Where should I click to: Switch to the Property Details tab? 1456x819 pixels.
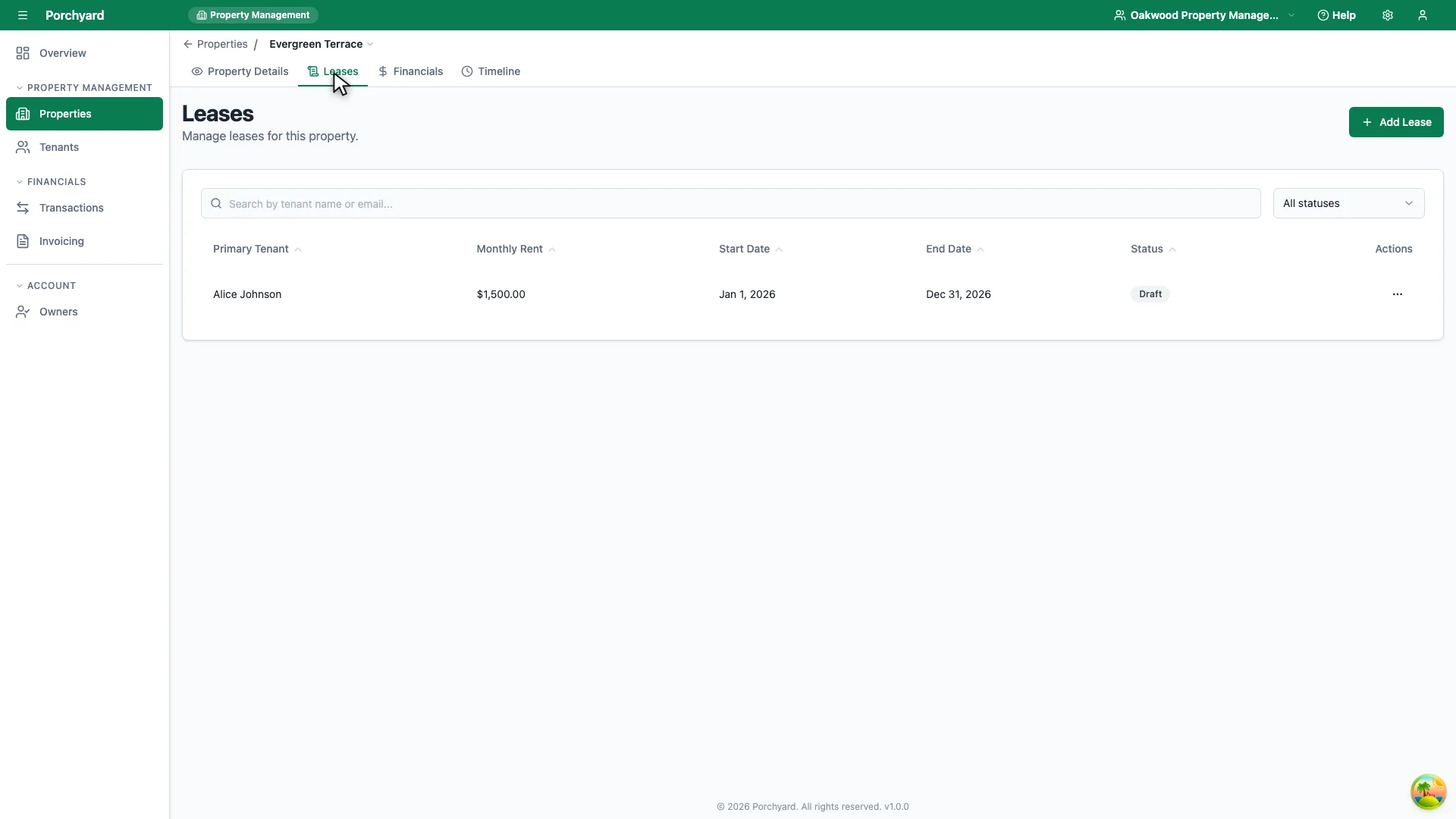pyautogui.click(x=240, y=71)
